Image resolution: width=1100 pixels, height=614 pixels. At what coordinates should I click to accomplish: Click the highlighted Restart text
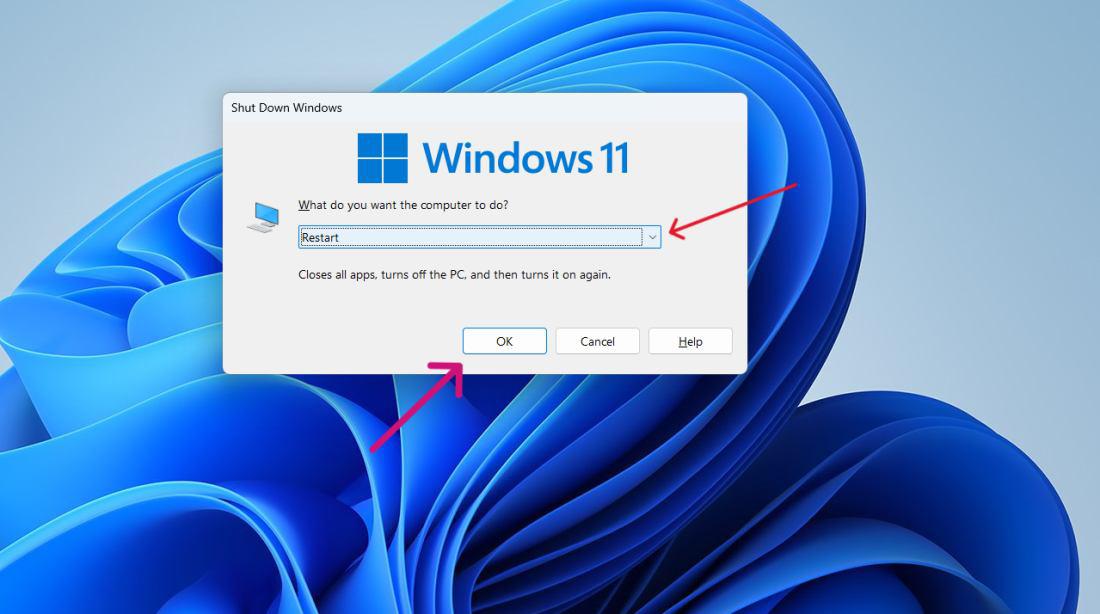[320, 238]
